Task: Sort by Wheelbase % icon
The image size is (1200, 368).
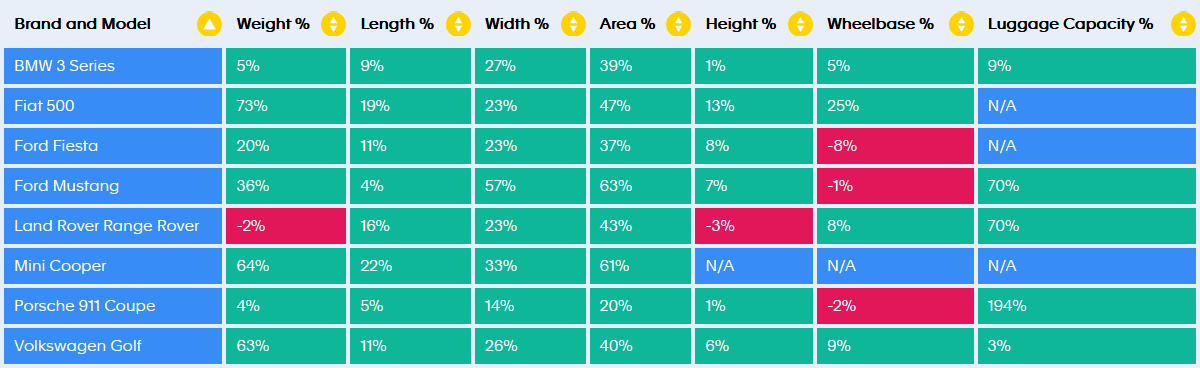Action: (961, 24)
